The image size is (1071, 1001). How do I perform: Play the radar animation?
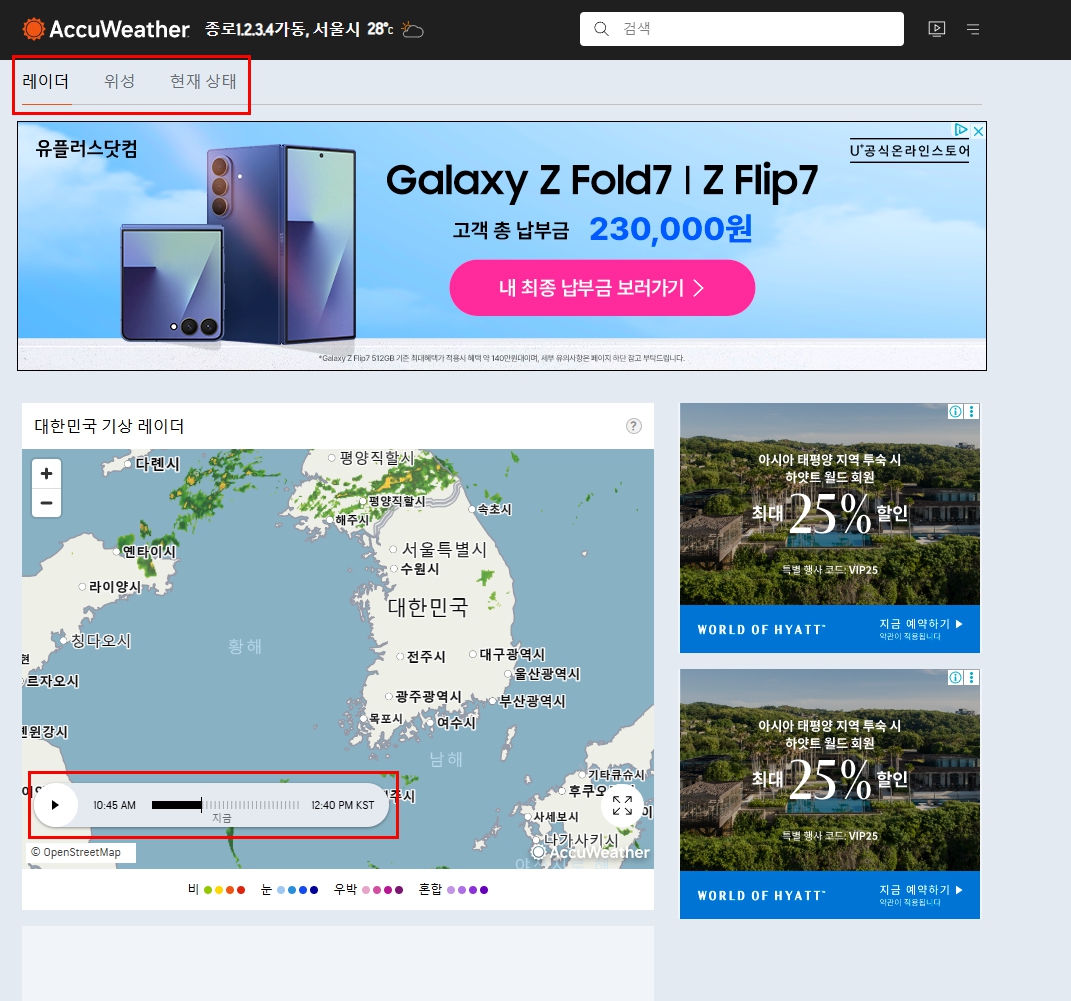(55, 805)
